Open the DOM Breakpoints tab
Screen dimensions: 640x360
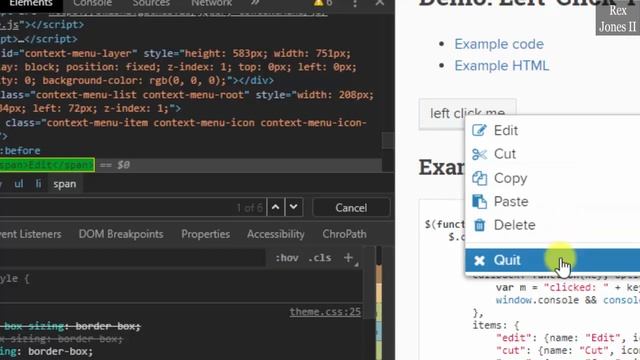(121, 234)
